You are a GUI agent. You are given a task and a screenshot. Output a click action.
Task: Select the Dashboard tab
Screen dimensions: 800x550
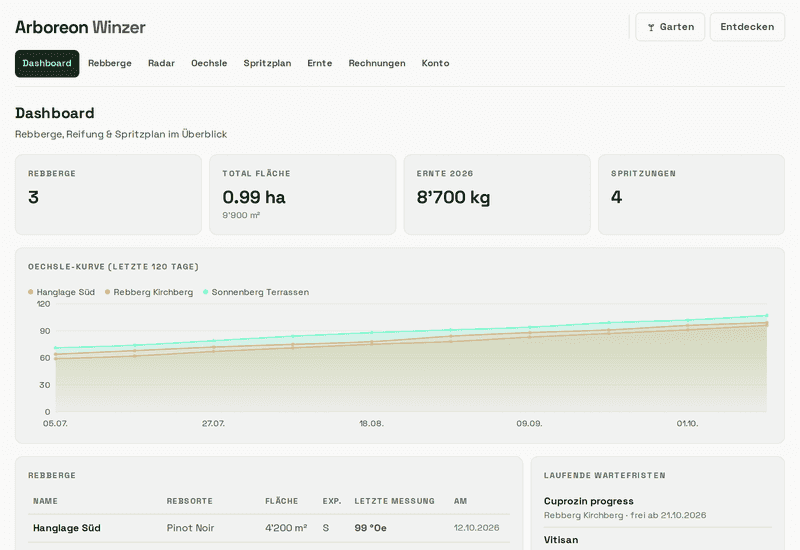pyautogui.click(x=47, y=63)
